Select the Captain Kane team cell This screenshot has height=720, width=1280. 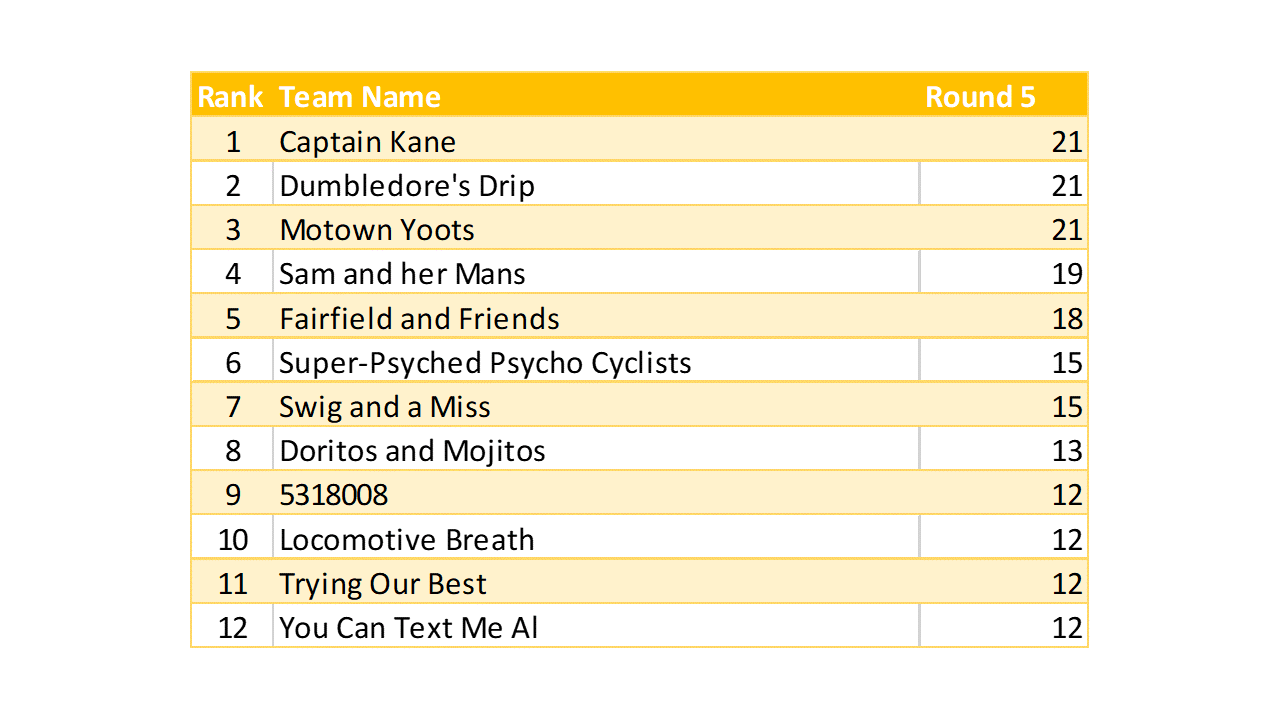pyautogui.click(x=368, y=142)
